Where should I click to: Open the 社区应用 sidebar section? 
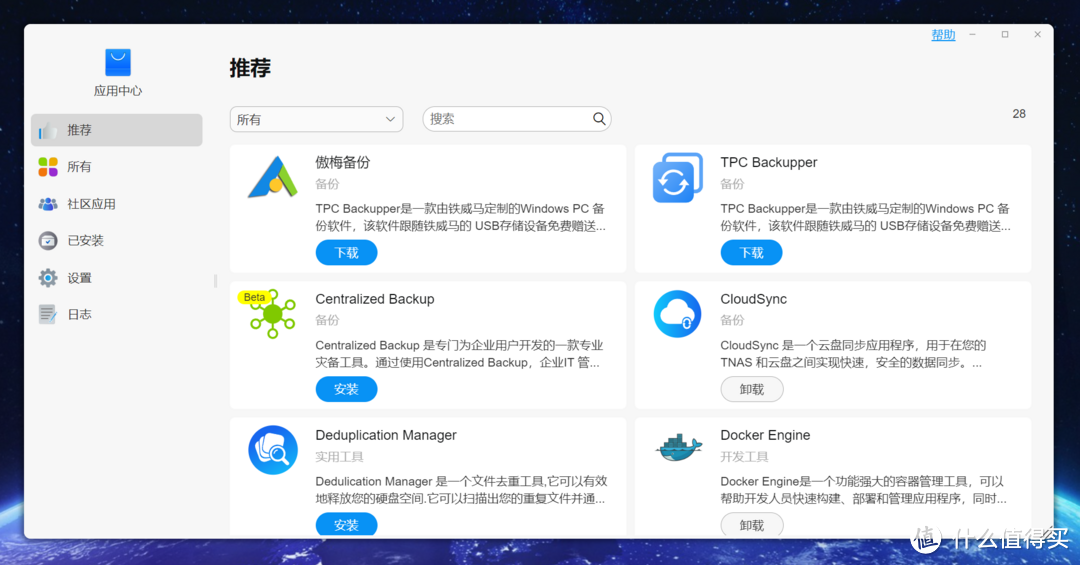click(x=91, y=204)
